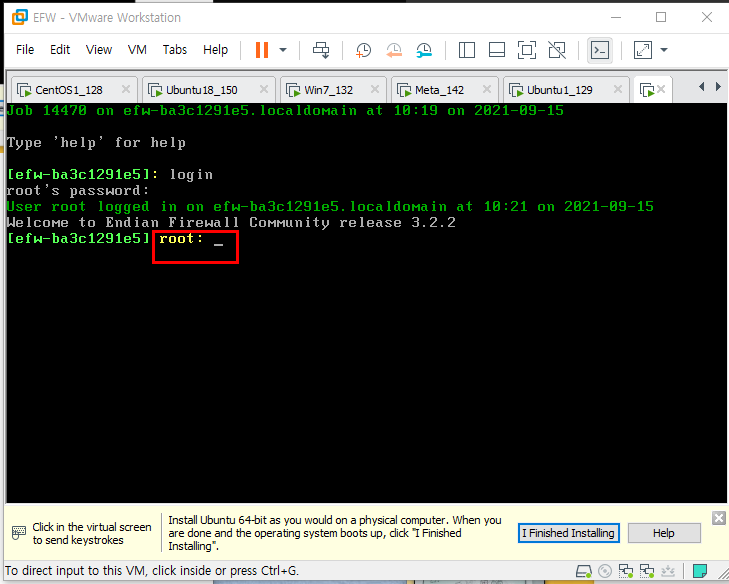Pause the virtual machine
Screen dimensions: 729x584
tap(262, 50)
